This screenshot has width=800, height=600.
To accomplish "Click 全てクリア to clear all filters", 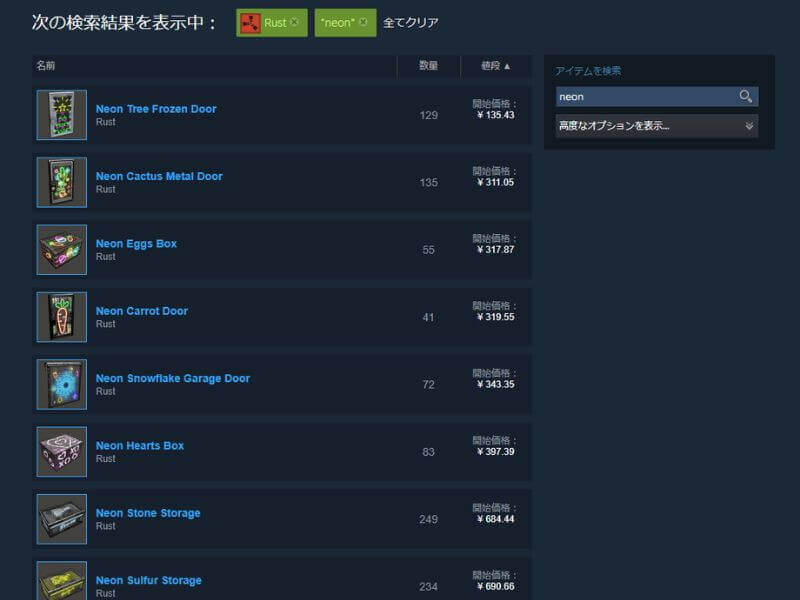I will tap(411, 22).
